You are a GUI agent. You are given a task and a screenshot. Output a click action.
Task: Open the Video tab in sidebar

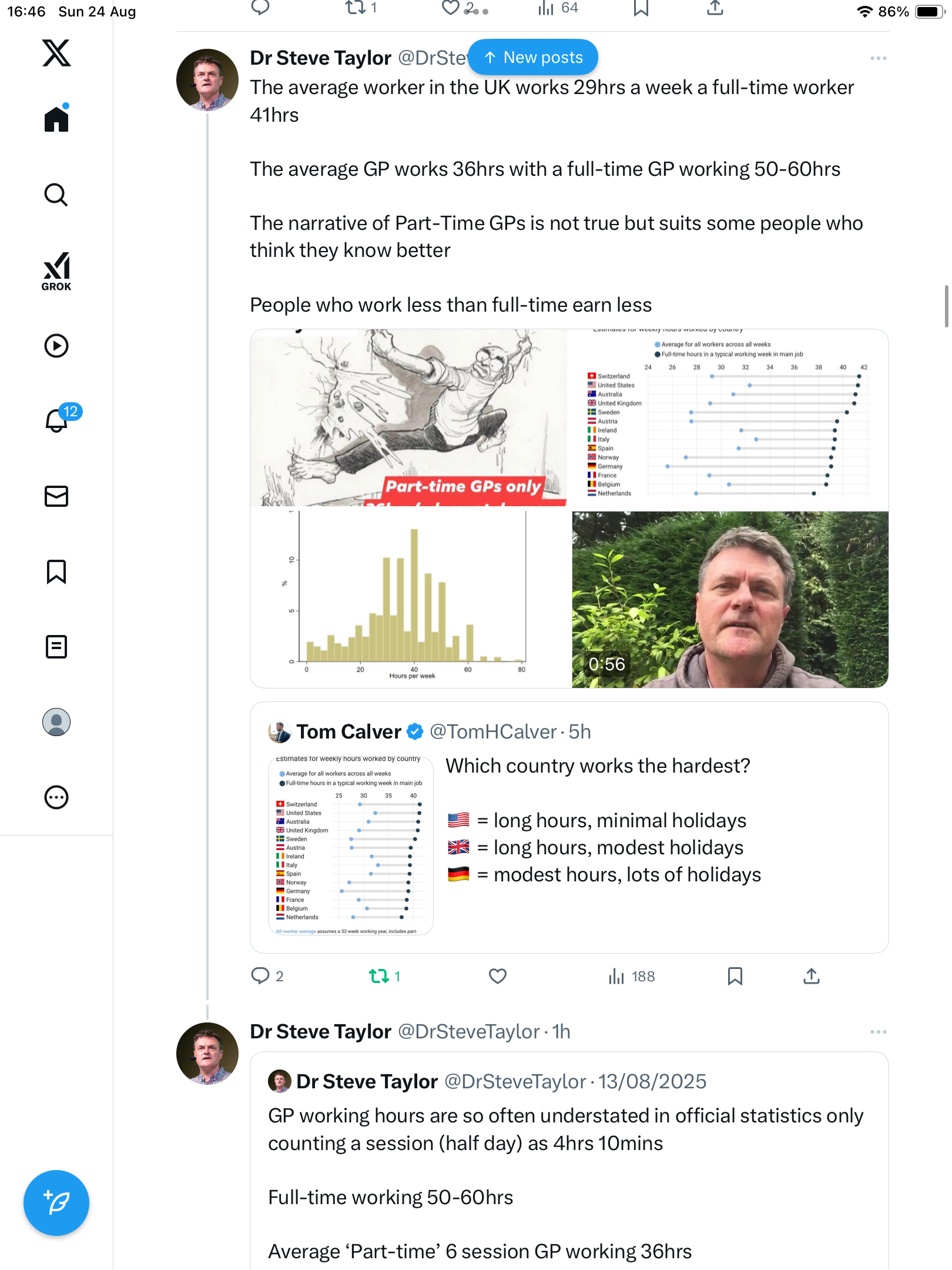click(x=56, y=346)
